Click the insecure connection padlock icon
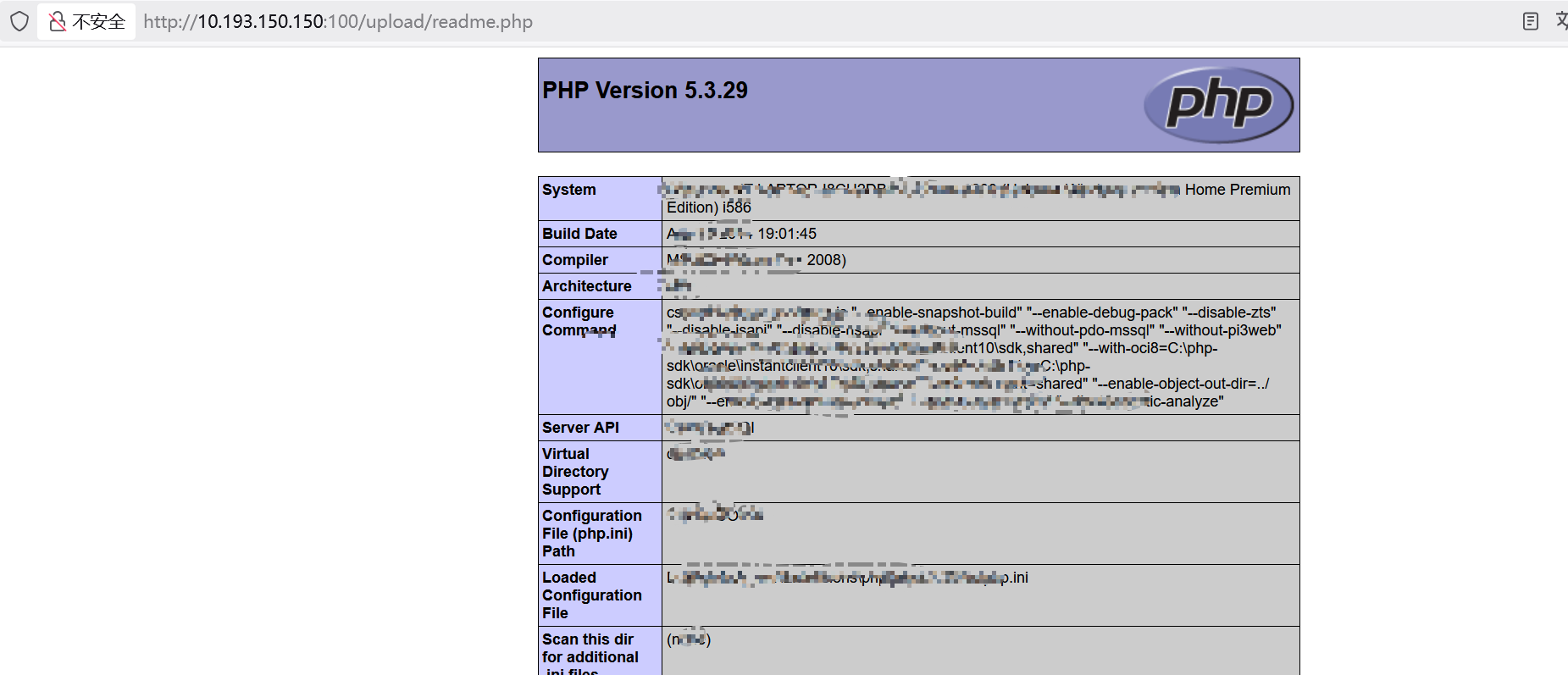 [x=58, y=21]
